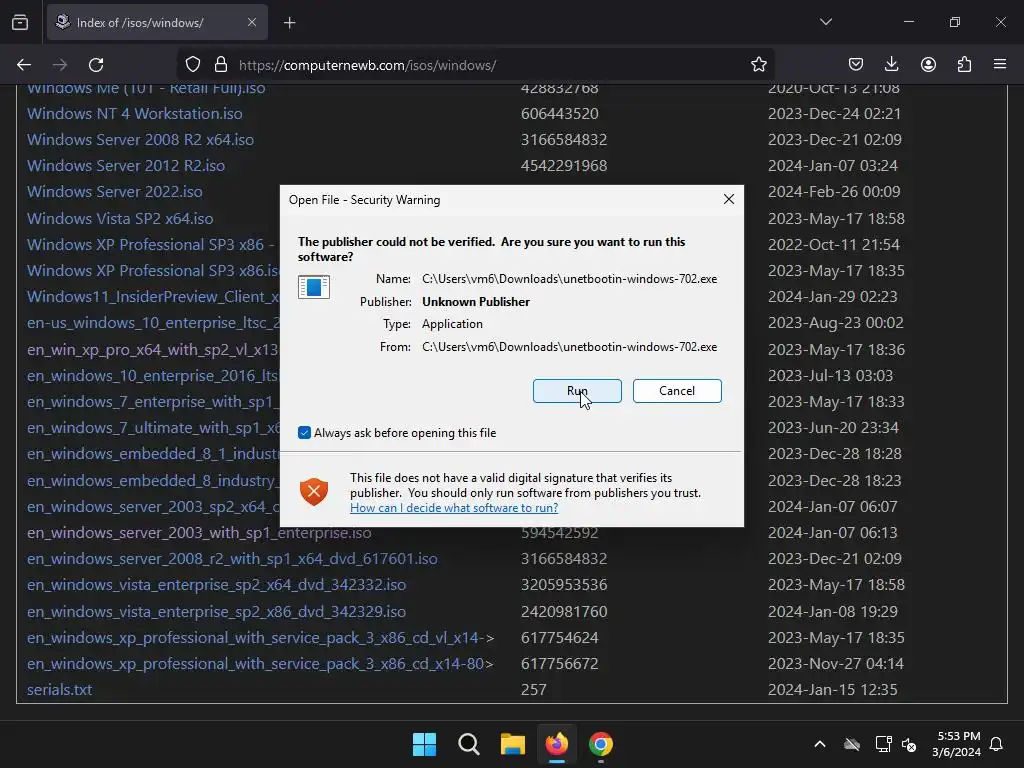
Task: Open en_windows_vista_enterprise_sp2_x64_dvd_342332.iso link
Action: pos(216,584)
